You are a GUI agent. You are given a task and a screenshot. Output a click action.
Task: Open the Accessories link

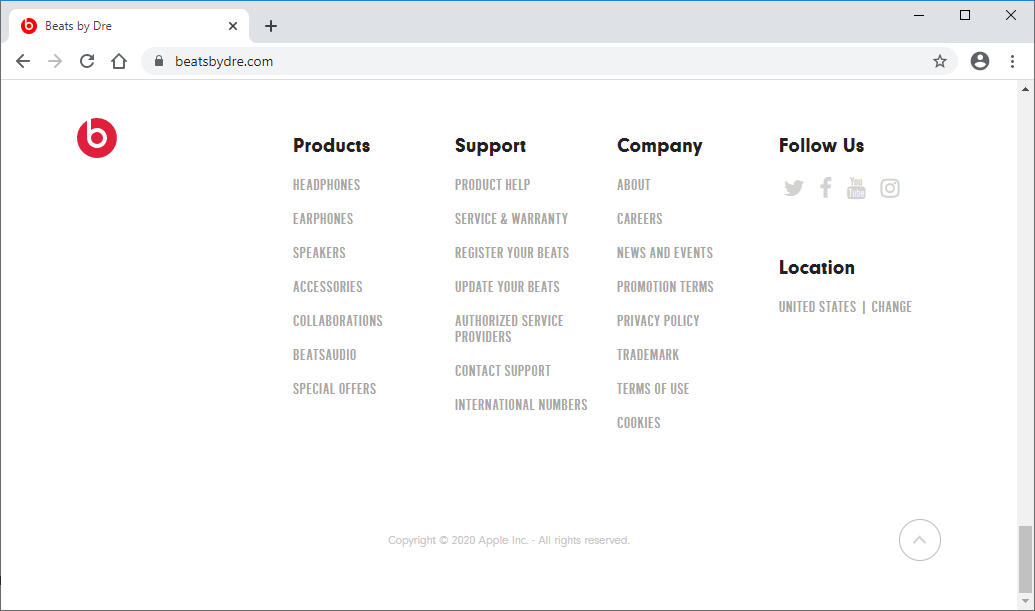328,286
